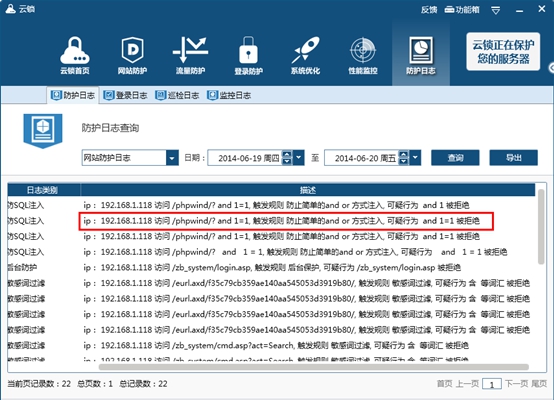Go to 首页 first page

click(444, 384)
